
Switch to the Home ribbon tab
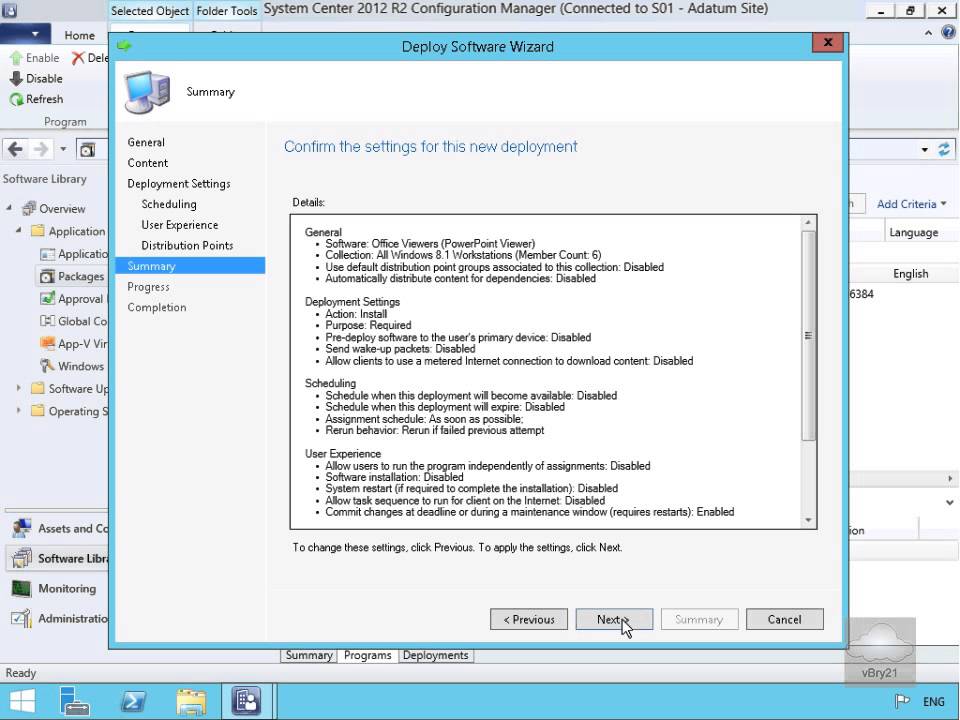click(80, 36)
